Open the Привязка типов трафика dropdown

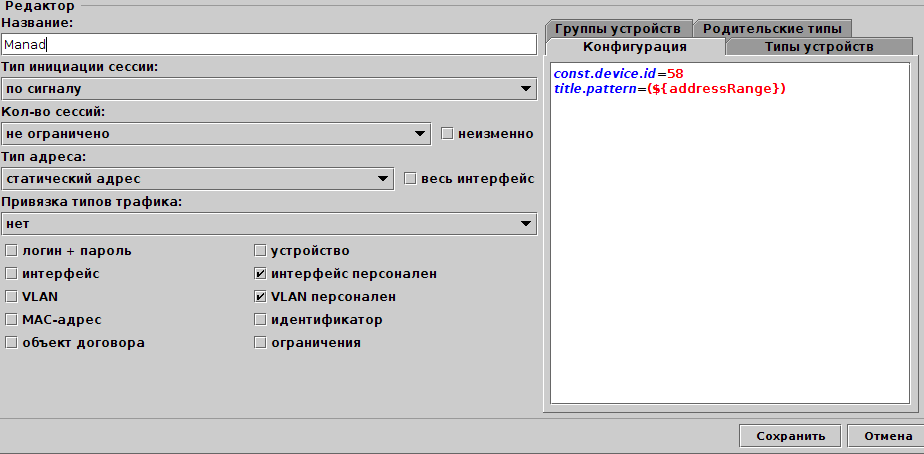click(269, 224)
